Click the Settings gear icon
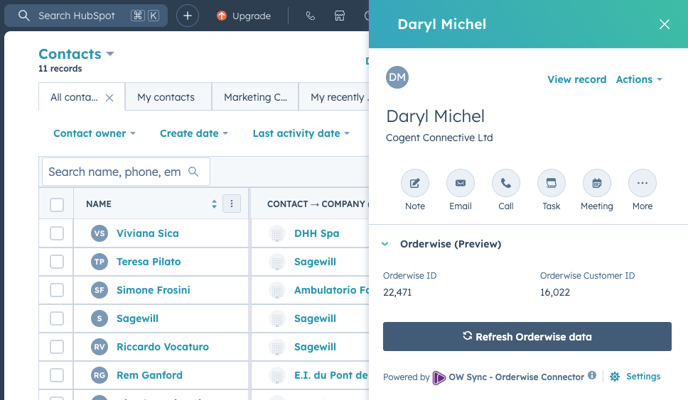This screenshot has width=688, height=400. click(x=615, y=376)
